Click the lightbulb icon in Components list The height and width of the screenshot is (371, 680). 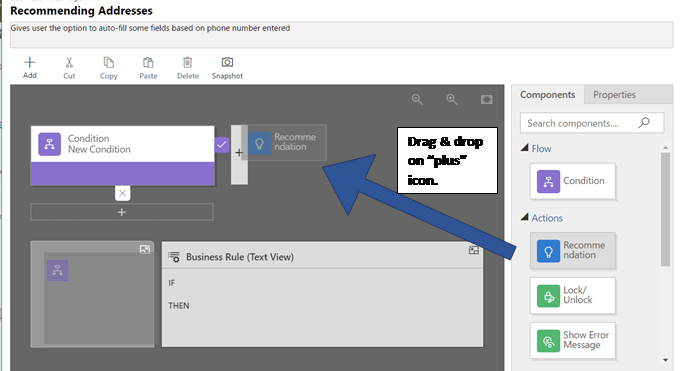(x=548, y=251)
